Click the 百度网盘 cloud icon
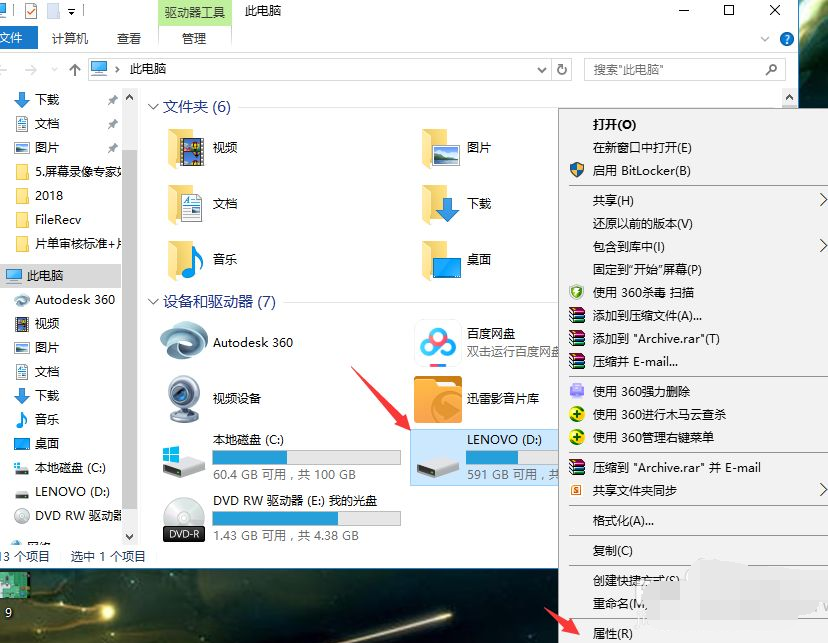This screenshot has width=828, height=643. click(x=438, y=343)
